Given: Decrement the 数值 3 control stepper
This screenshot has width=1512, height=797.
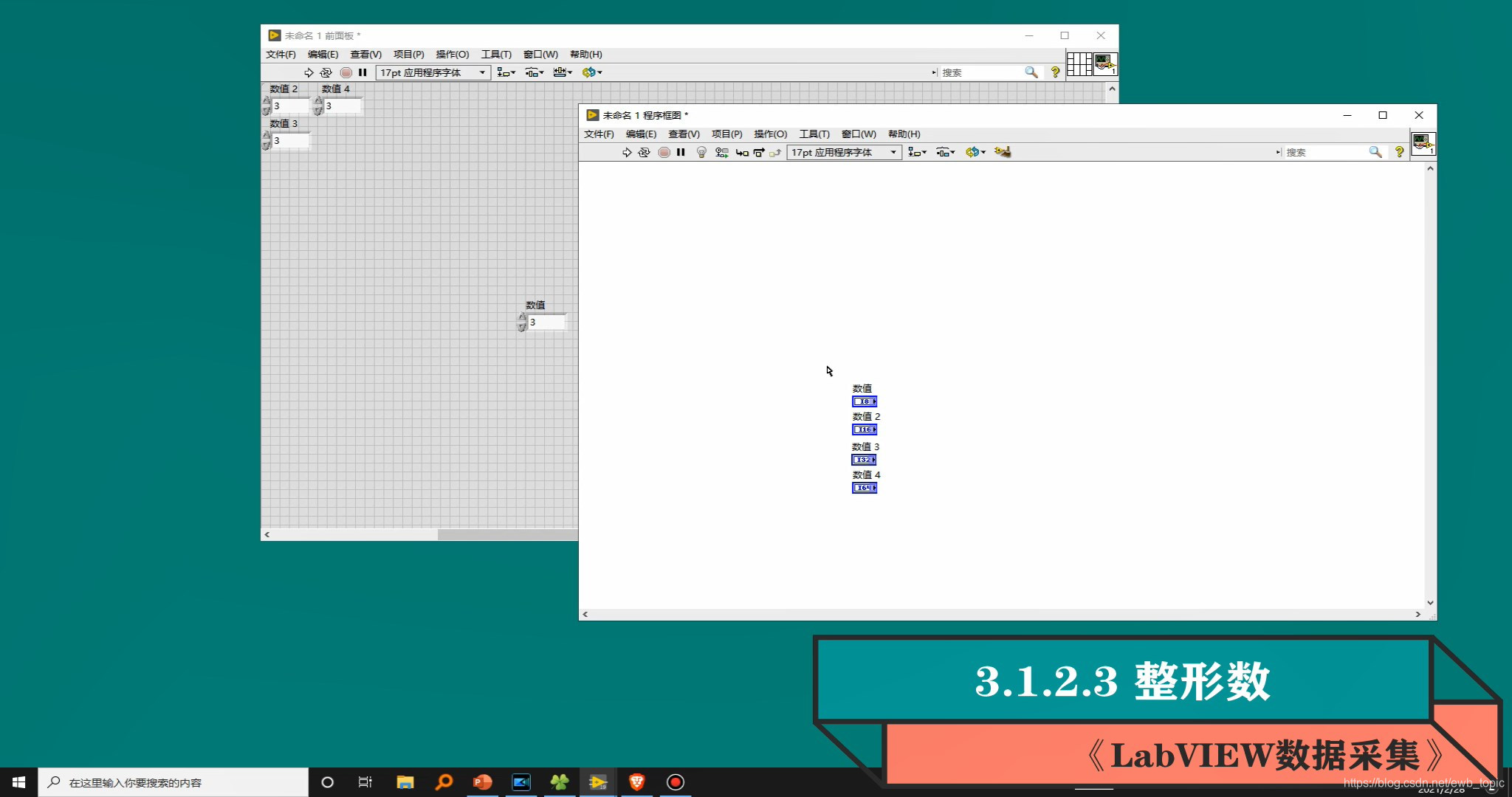Looking at the screenshot, I should click(x=267, y=145).
